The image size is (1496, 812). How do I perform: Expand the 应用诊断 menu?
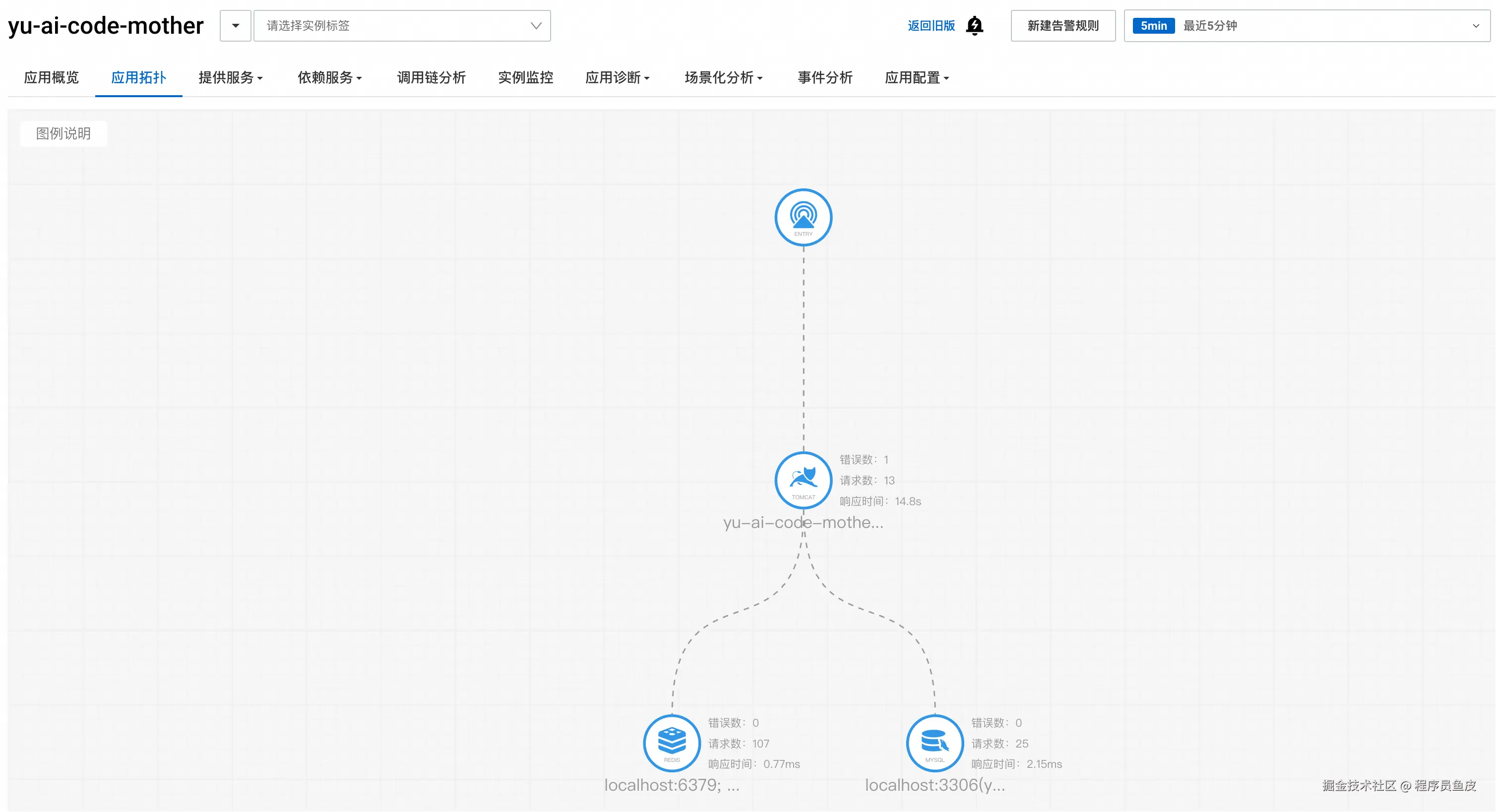click(617, 78)
